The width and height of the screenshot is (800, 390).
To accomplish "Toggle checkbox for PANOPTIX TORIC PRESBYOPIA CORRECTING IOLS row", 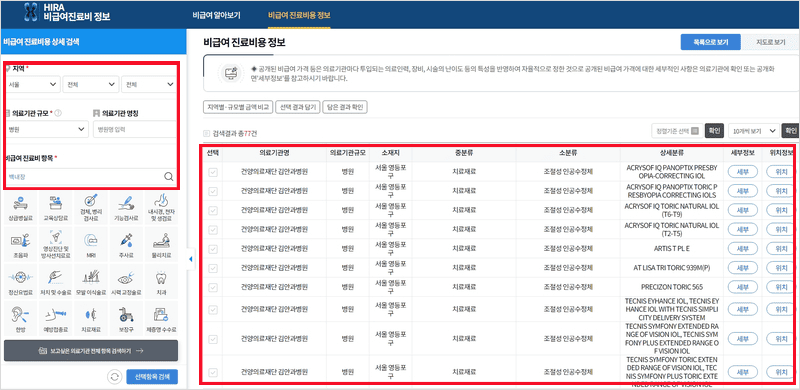I will (213, 191).
